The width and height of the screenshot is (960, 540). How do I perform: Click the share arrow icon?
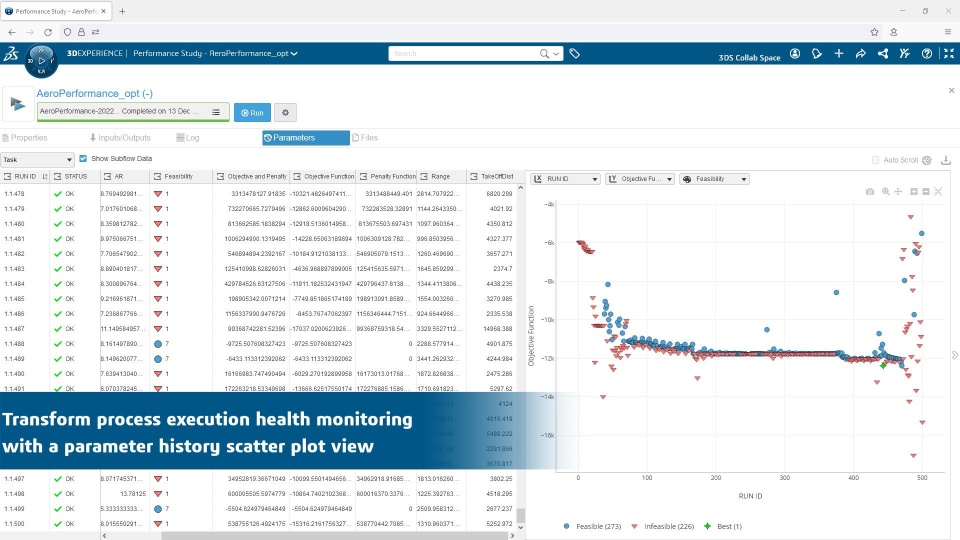click(861, 54)
